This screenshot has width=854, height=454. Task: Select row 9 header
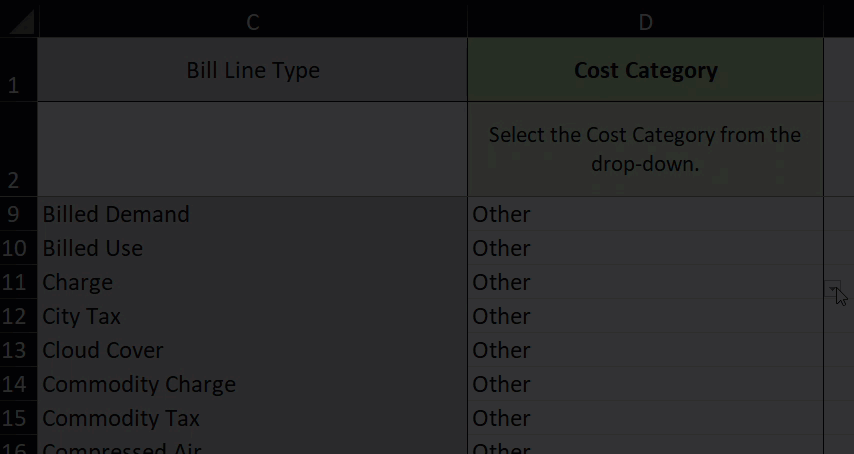(19, 214)
